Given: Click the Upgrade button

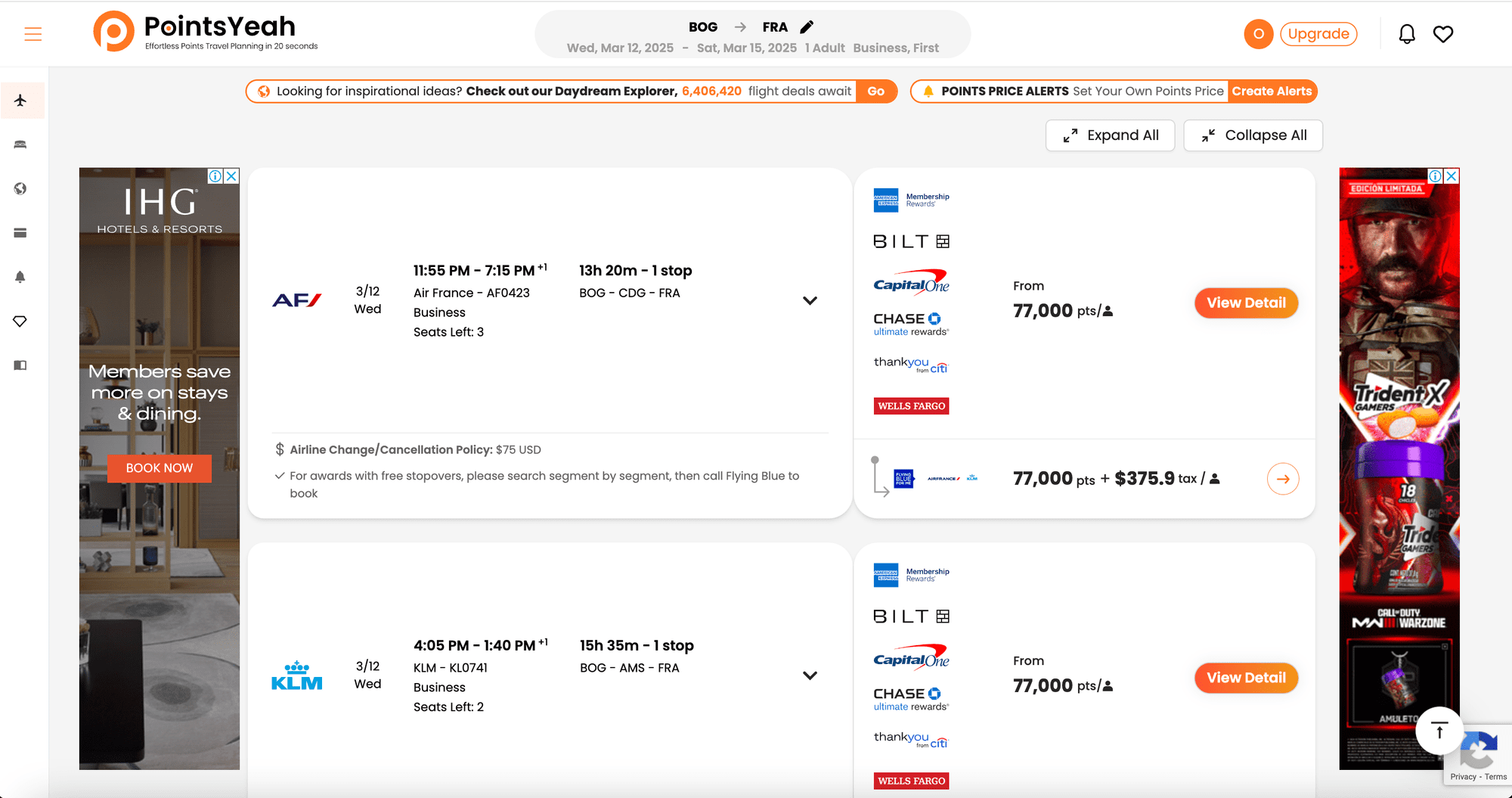Looking at the screenshot, I should point(1318,34).
